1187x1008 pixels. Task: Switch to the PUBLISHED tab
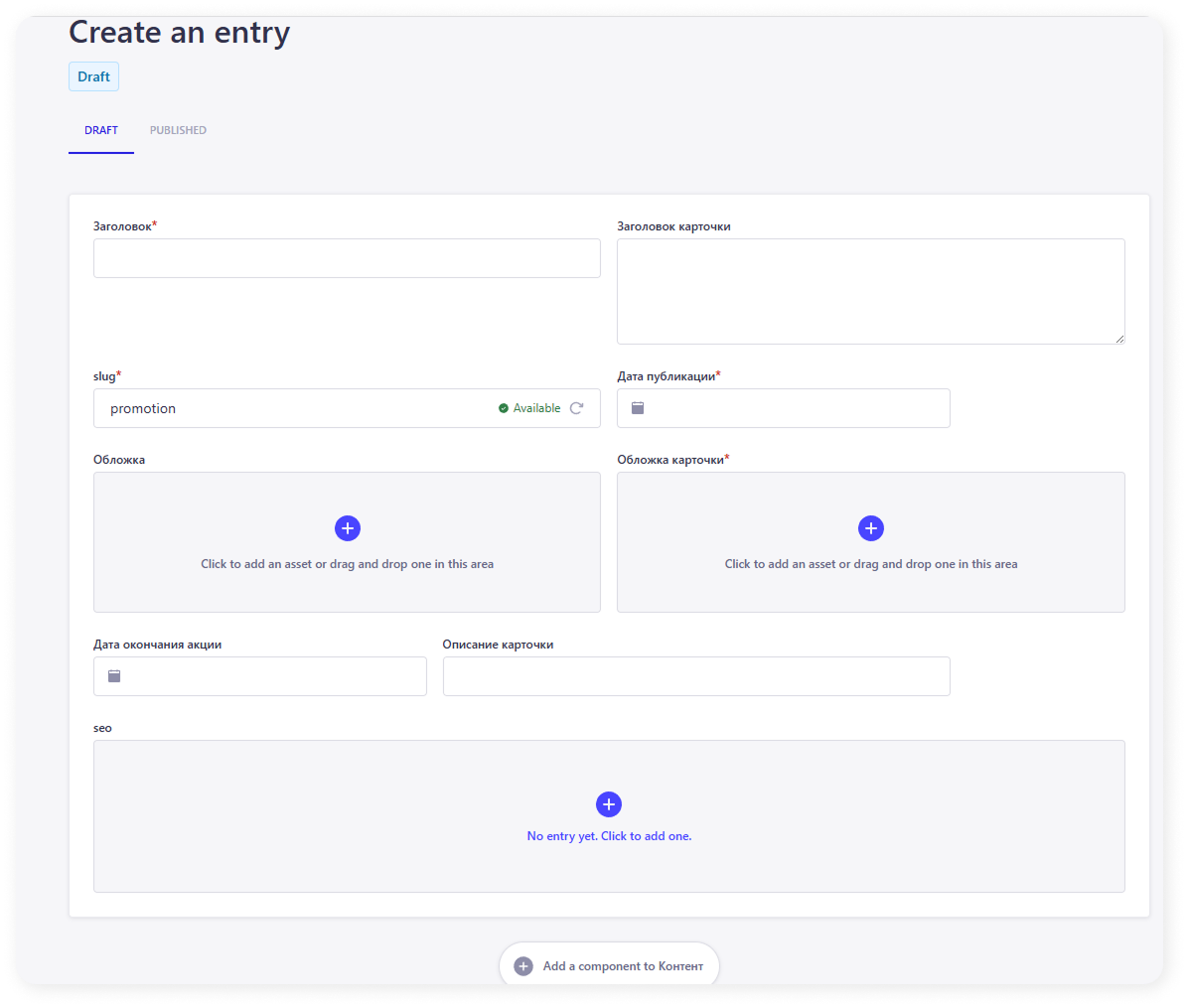178,130
